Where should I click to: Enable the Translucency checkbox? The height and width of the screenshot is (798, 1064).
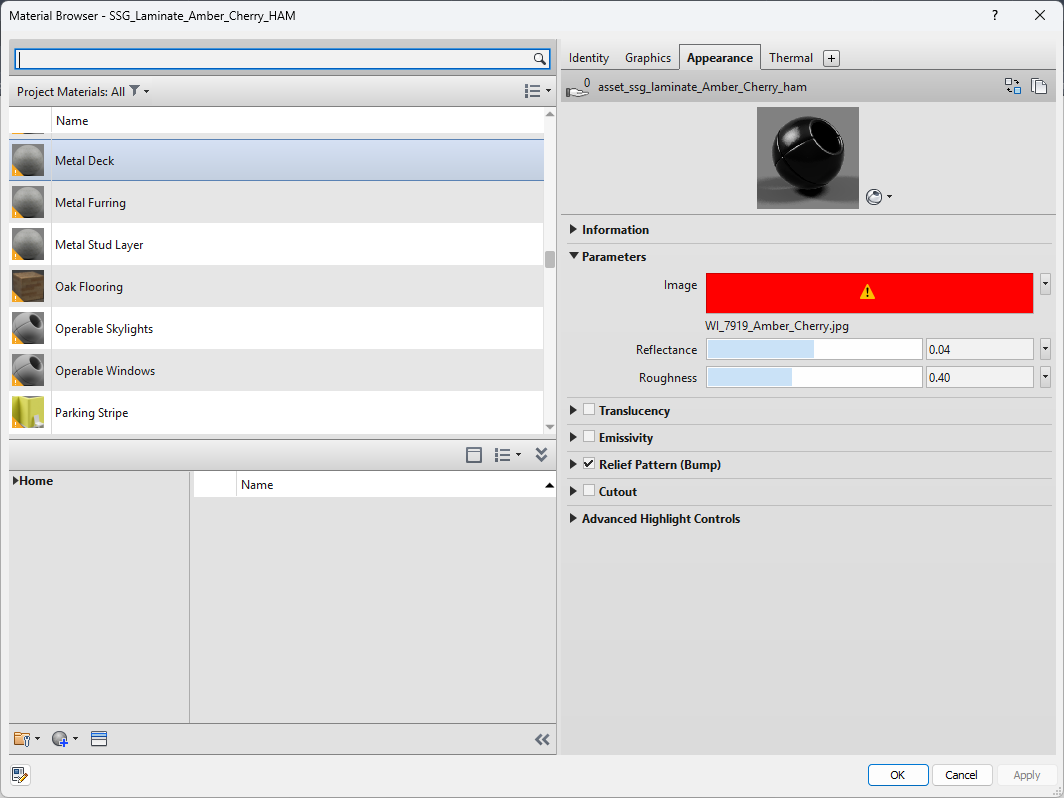tap(589, 410)
